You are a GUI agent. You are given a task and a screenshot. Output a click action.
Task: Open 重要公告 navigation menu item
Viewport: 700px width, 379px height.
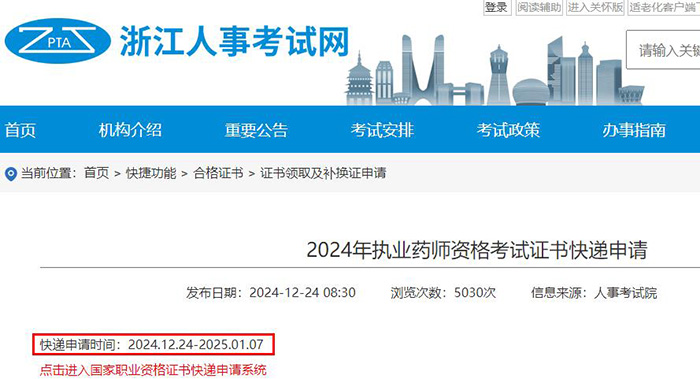[x=256, y=130]
